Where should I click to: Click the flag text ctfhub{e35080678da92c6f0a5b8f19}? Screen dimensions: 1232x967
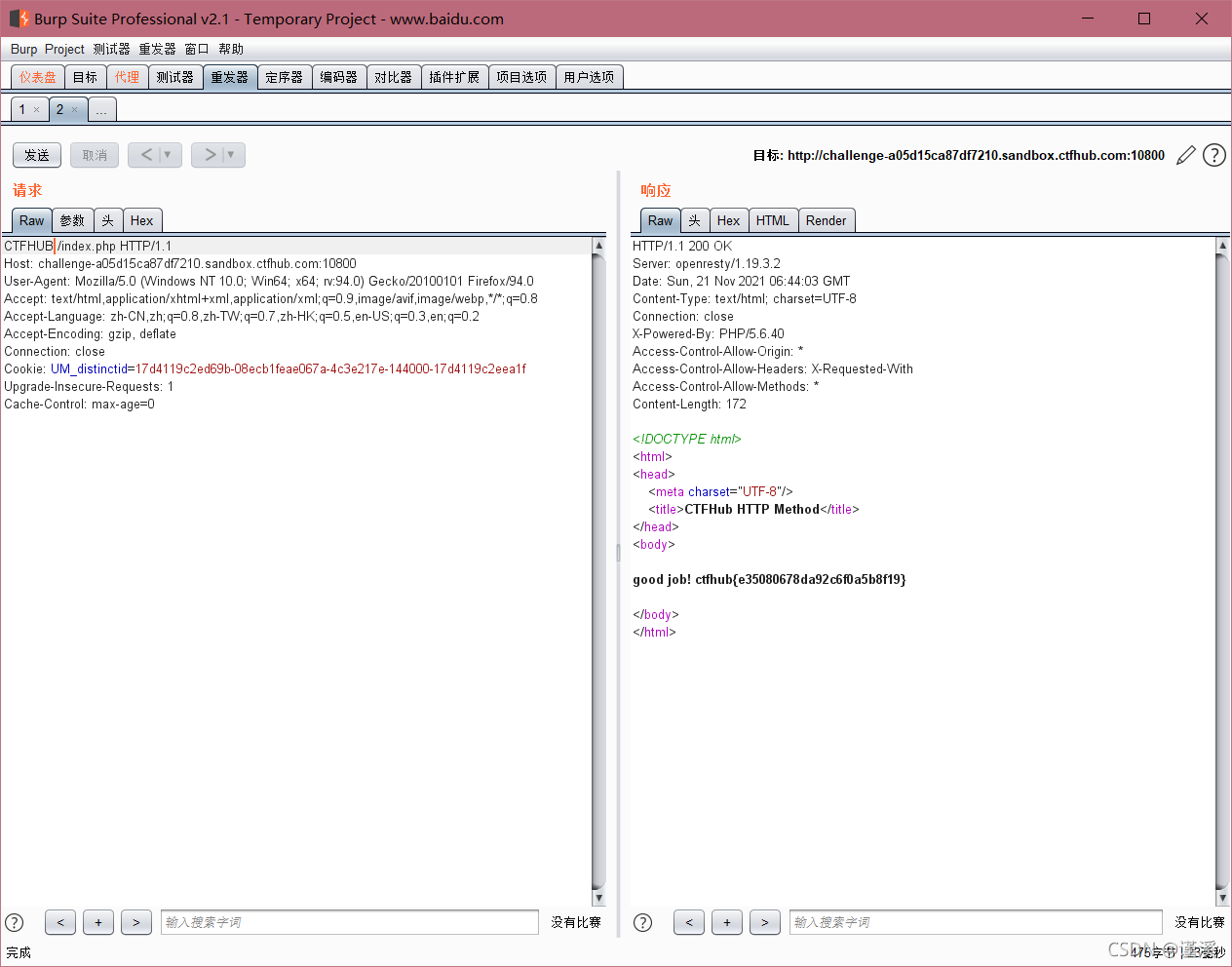click(800, 580)
